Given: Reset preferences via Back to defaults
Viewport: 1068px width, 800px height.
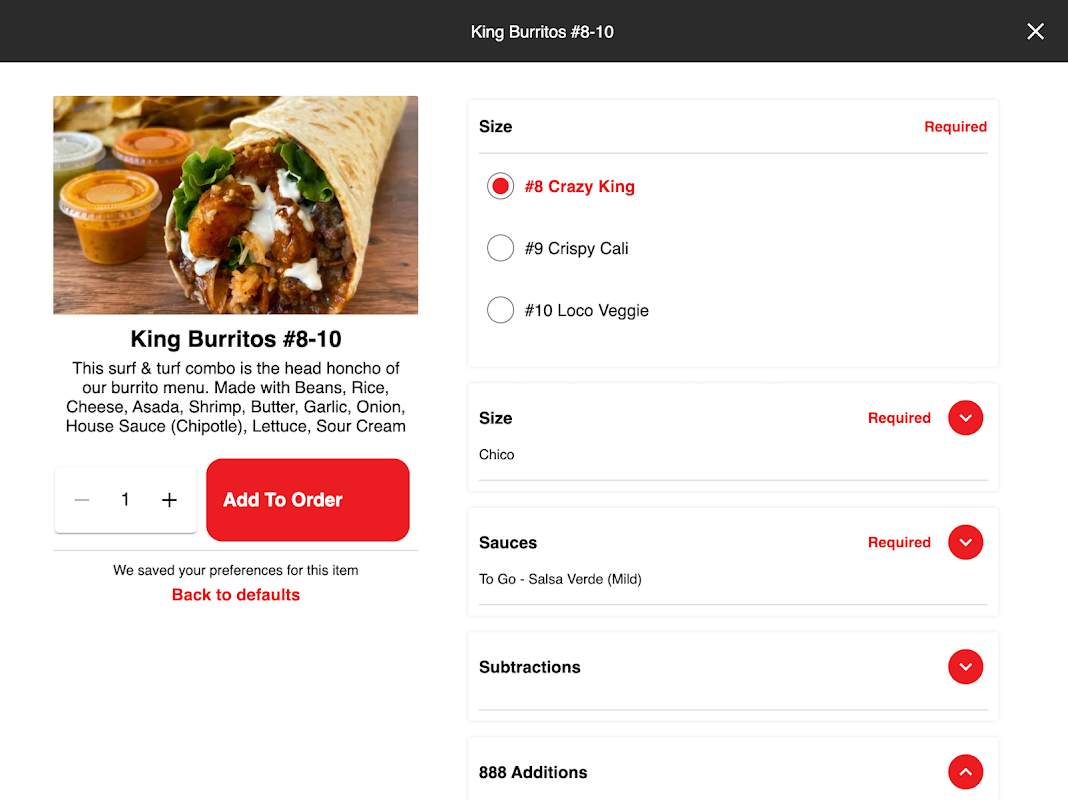Looking at the screenshot, I should (236, 594).
